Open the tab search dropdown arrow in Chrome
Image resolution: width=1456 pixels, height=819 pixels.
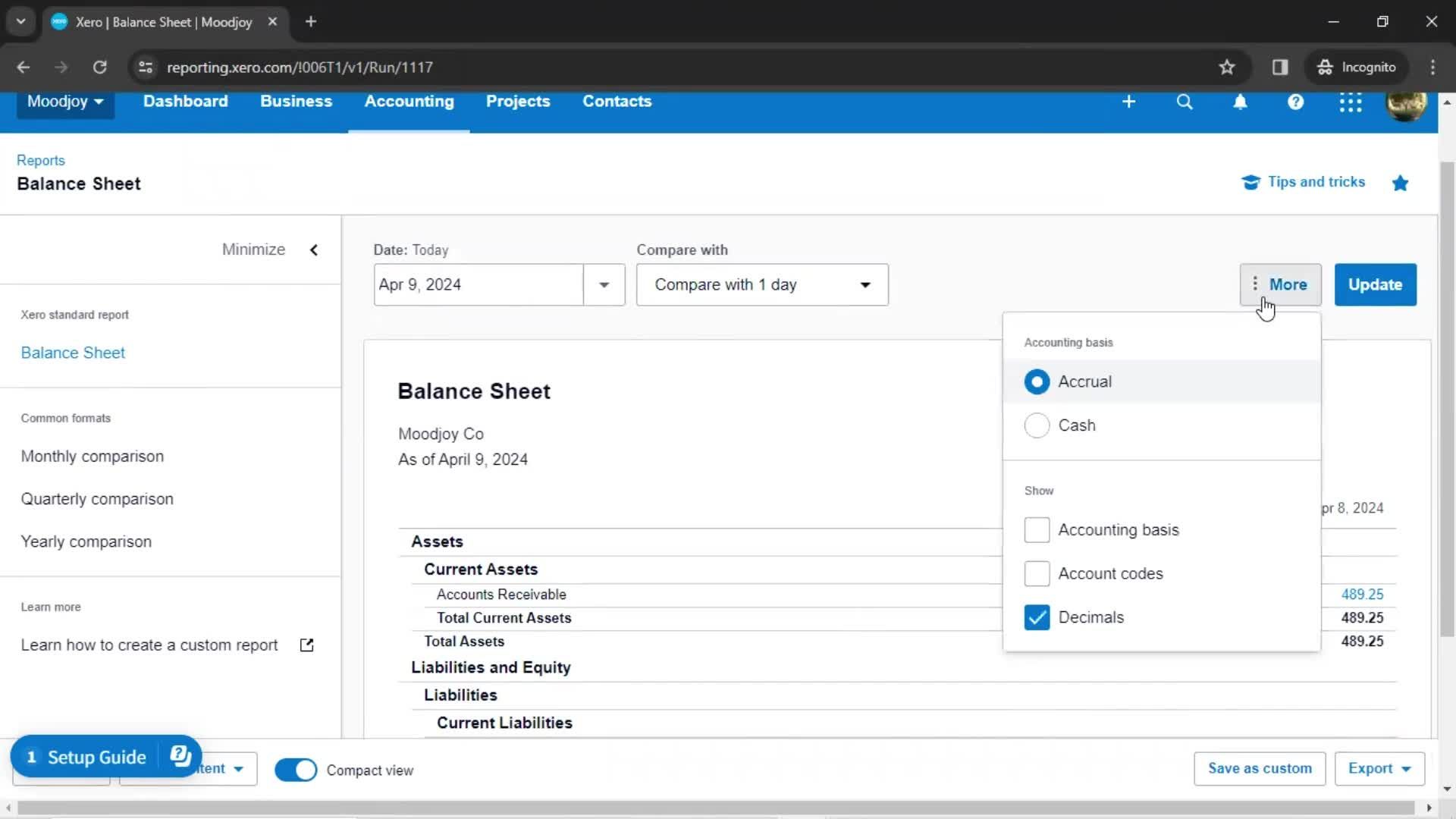[20, 21]
